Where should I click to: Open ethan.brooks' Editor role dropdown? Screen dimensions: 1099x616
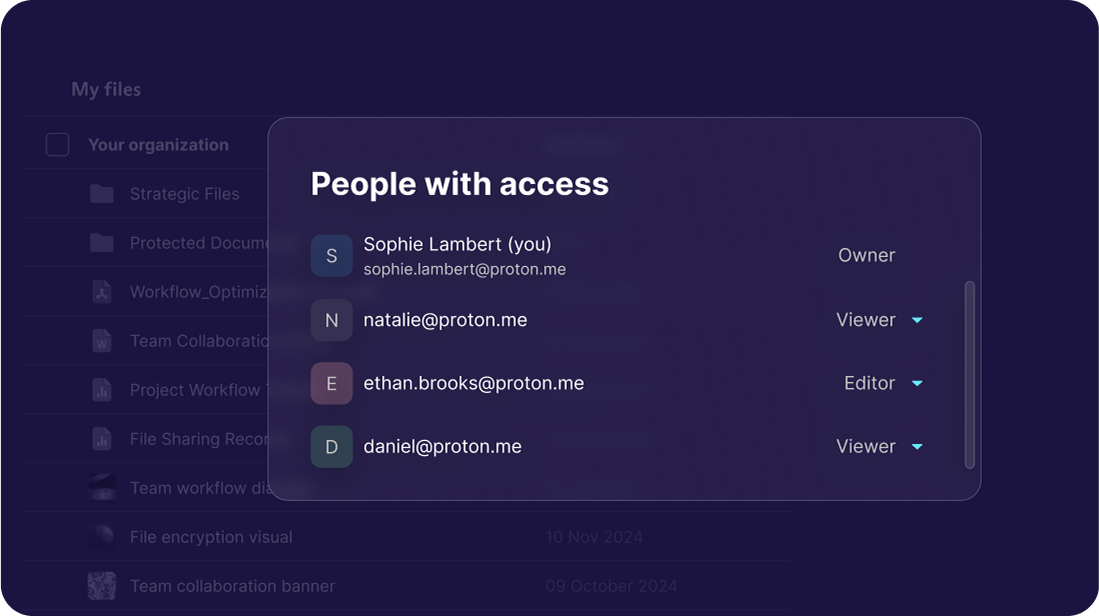point(883,383)
